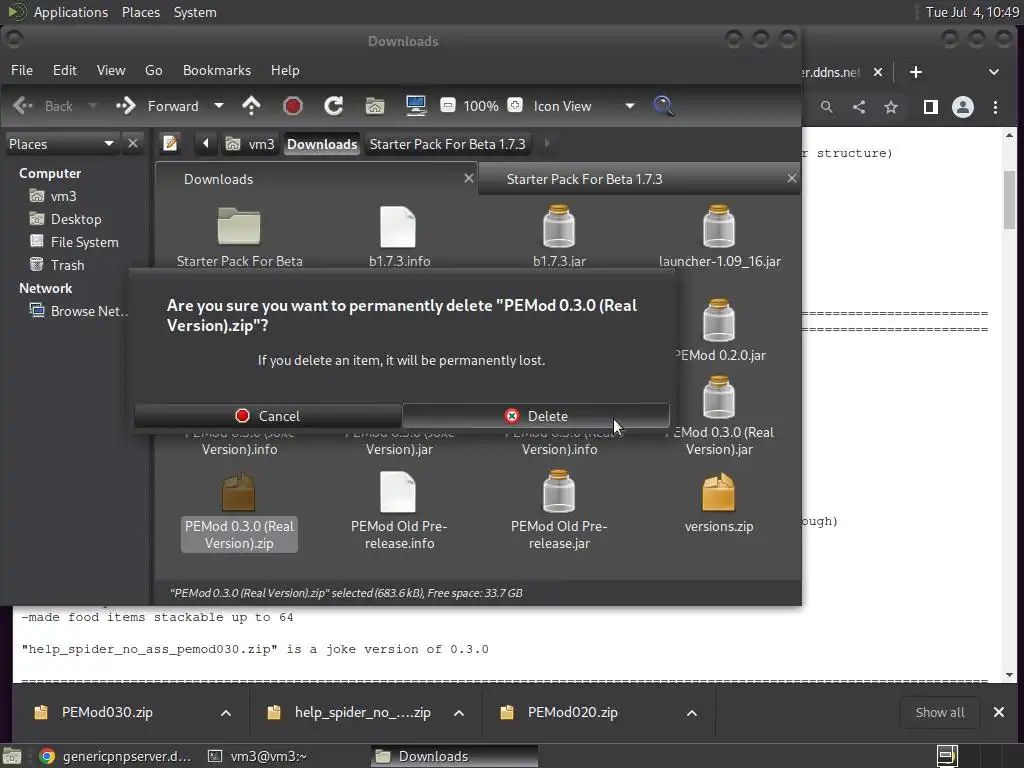Select the PEMod Old Pre-release.jar file

[559, 512]
